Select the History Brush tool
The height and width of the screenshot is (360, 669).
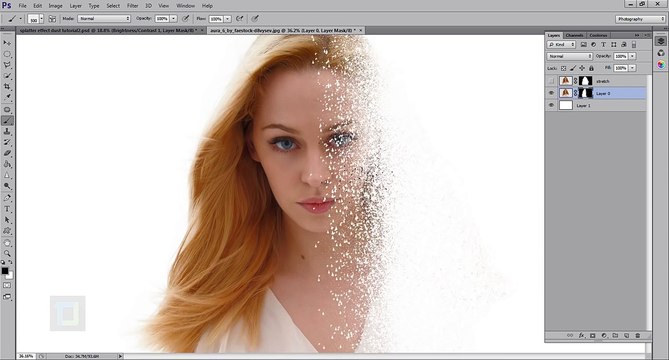(x=7, y=142)
